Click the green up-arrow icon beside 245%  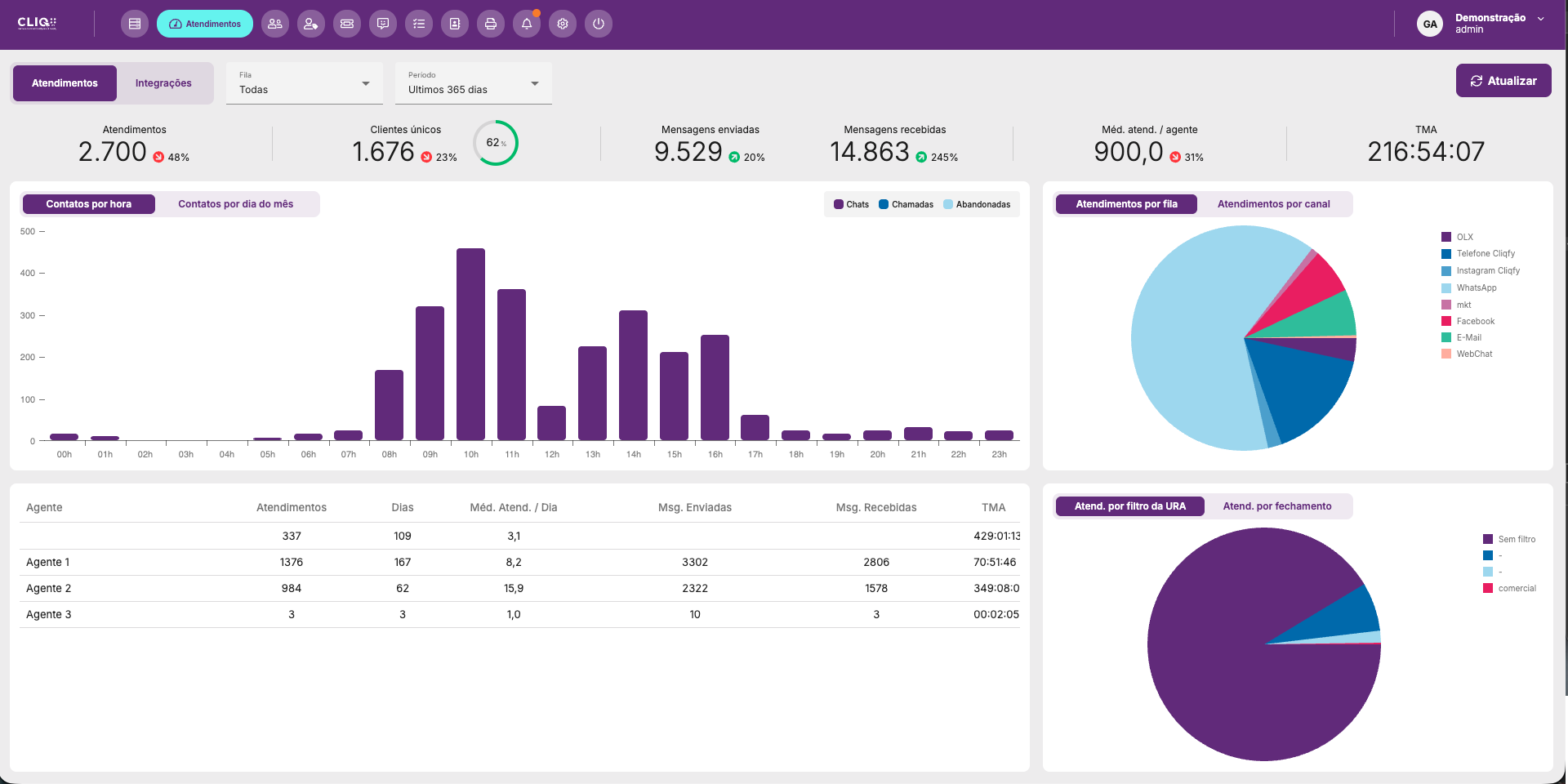click(x=921, y=158)
